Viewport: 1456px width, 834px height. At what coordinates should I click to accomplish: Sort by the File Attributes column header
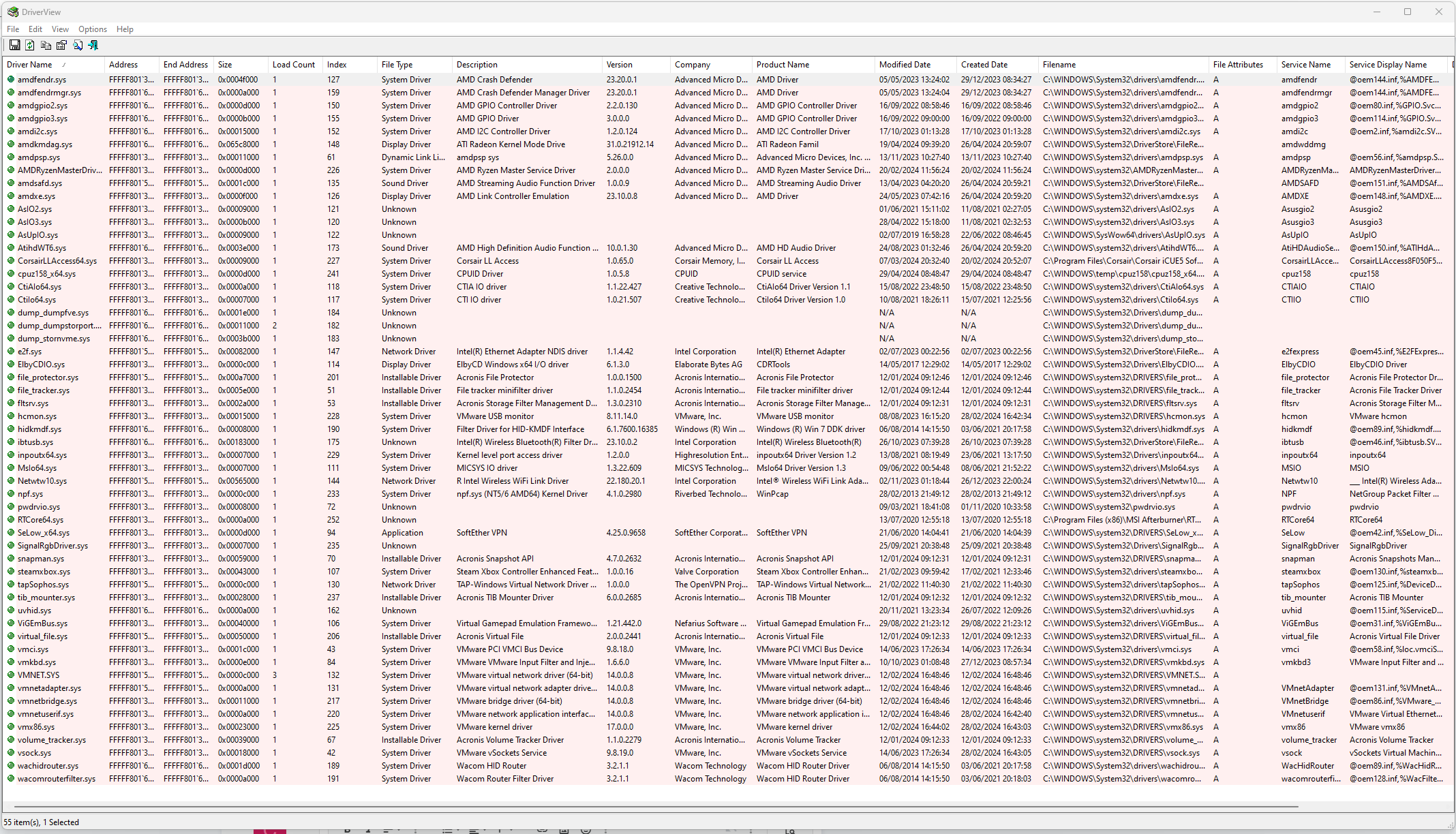1243,65
